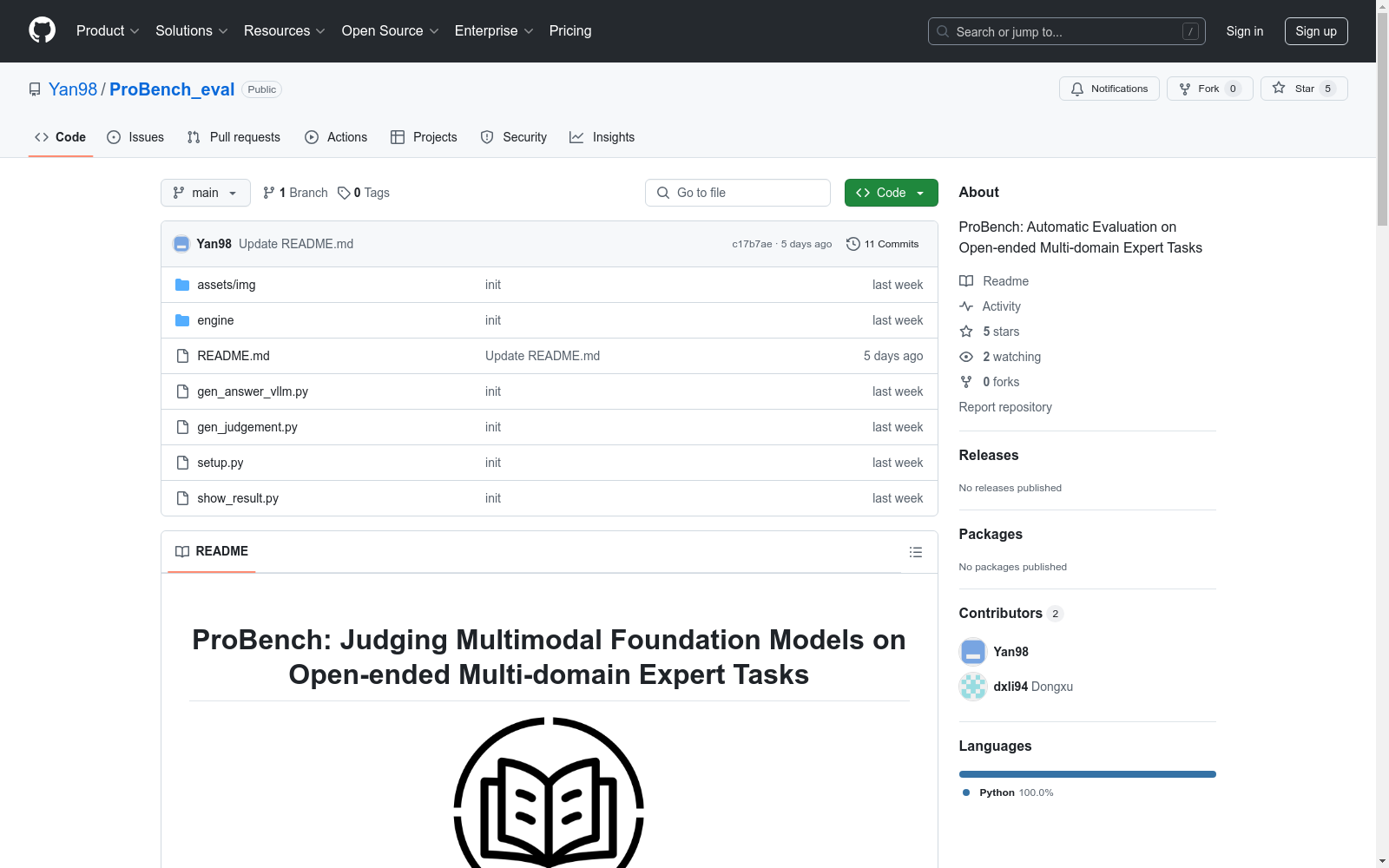Click the Python 100.0% language link

(x=1008, y=792)
